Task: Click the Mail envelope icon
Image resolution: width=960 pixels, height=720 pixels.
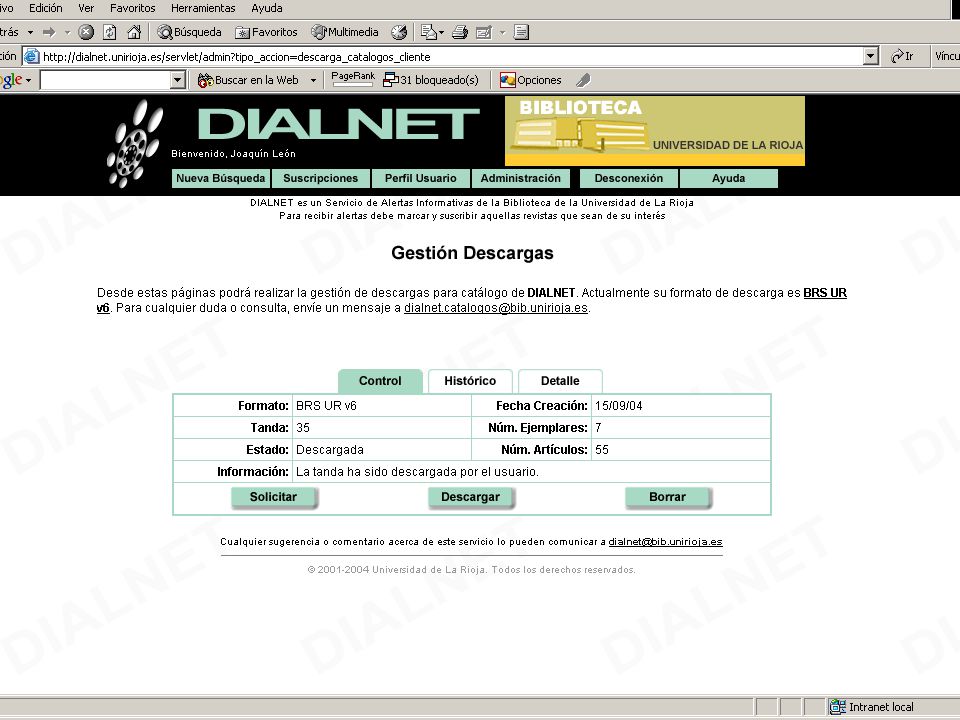Action: tap(429, 32)
